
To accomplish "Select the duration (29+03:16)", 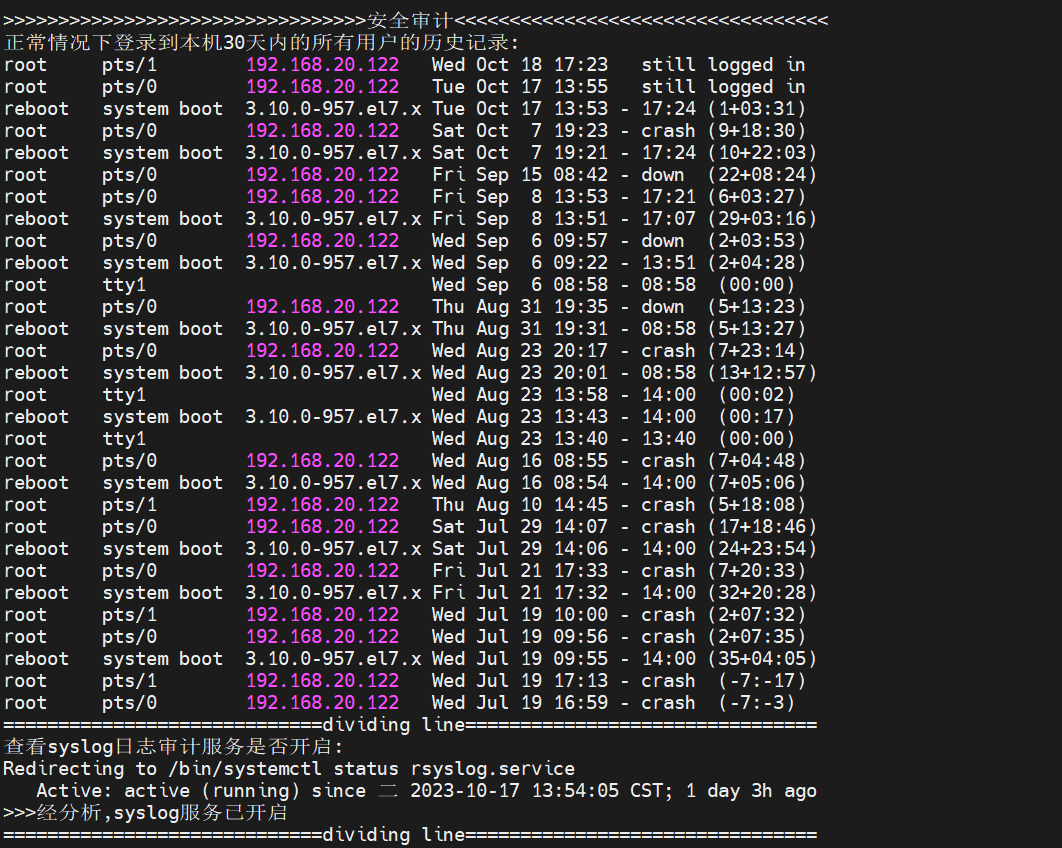I will [762, 219].
